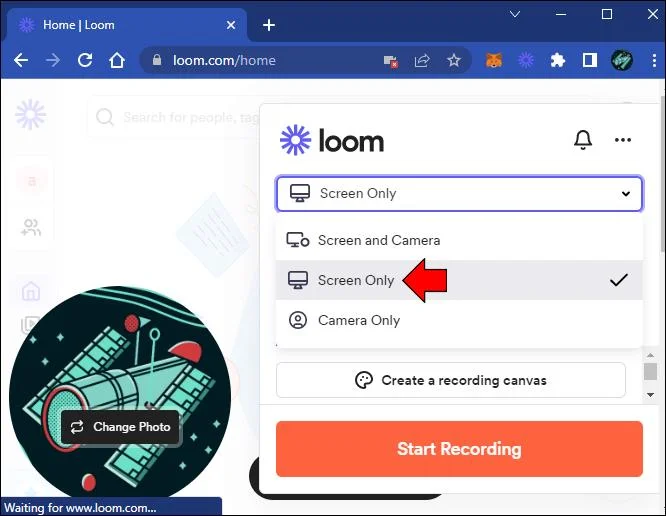Select the Home | Loom browser tab

pos(125,25)
